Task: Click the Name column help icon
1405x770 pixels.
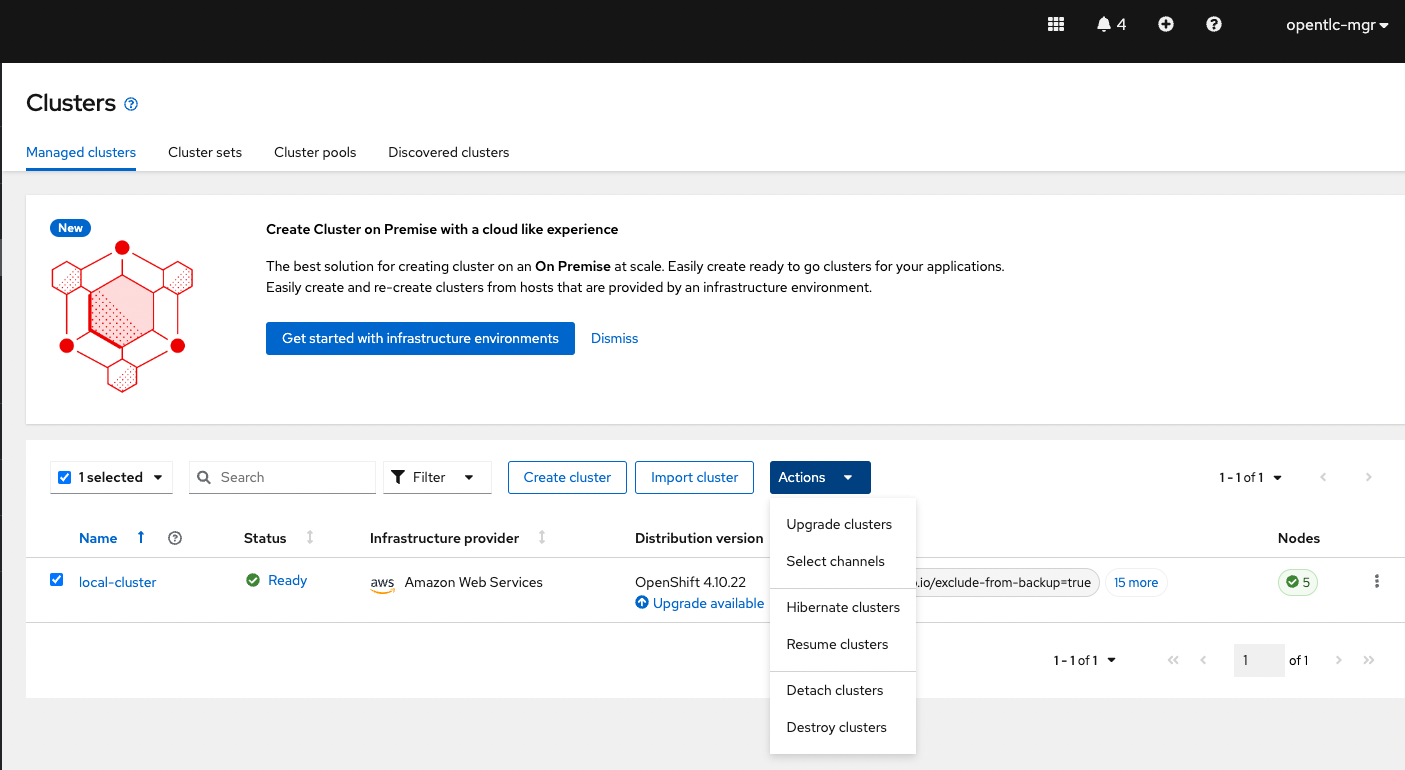Action: pyautogui.click(x=175, y=538)
